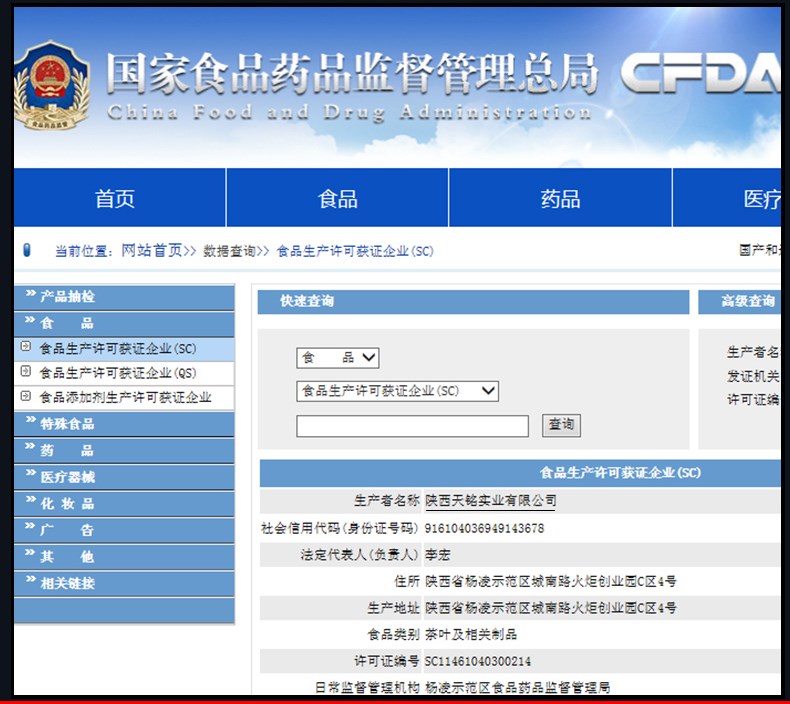This screenshot has width=790, height=704.
Task: Click legal representative value 李宏
Action: (437, 555)
